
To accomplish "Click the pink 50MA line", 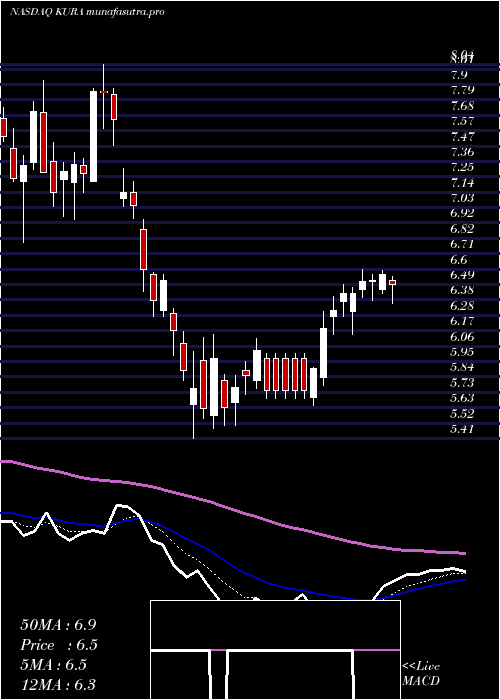I will 232,507.
